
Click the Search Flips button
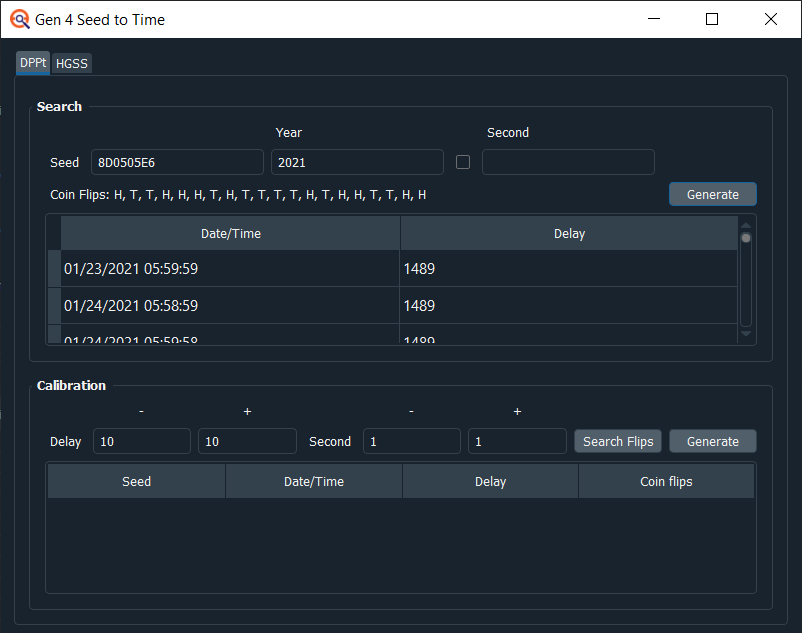(618, 441)
